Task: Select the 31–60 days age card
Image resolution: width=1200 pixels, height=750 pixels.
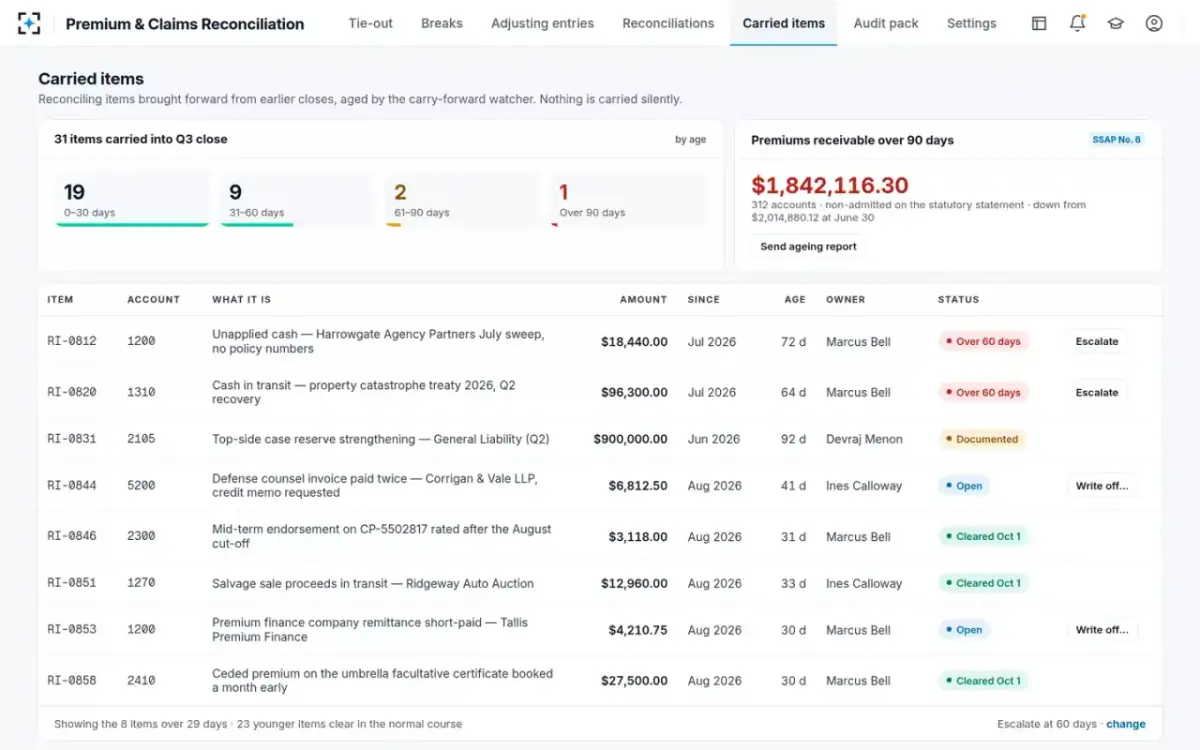Action: coord(297,200)
